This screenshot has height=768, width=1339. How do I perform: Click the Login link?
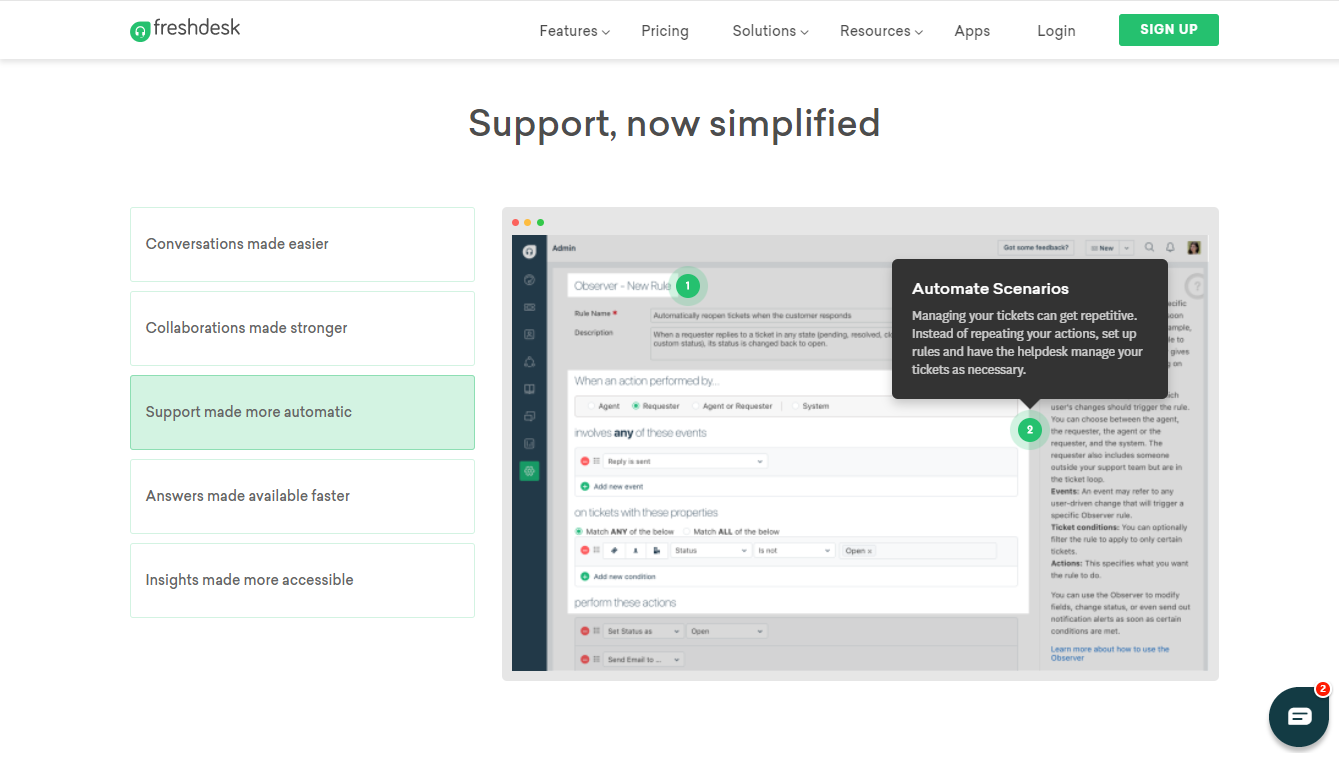click(x=1056, y=31)
